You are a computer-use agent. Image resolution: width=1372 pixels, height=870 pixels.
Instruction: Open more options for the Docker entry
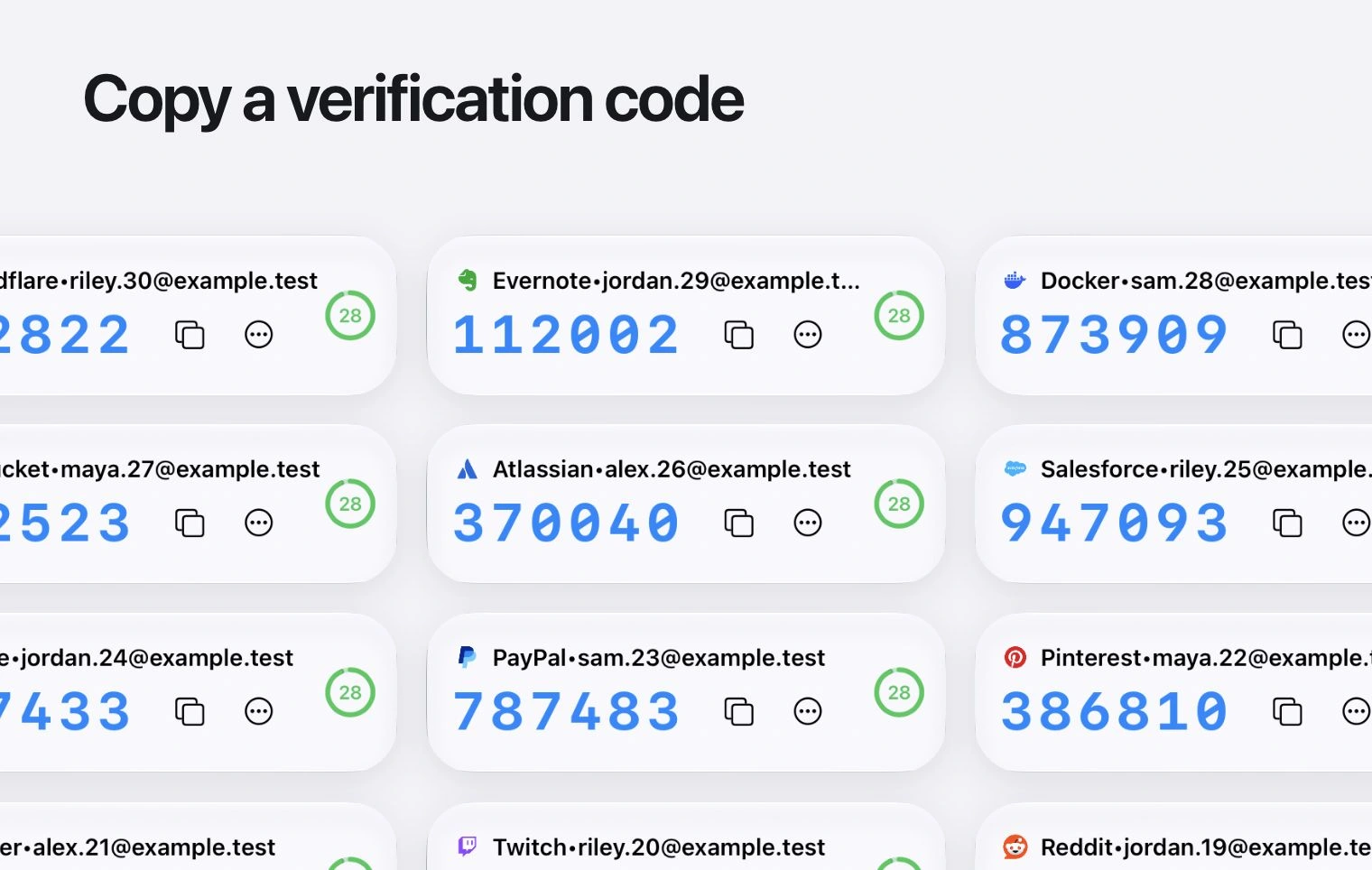pyautogui.click(x=1356, y=335)
